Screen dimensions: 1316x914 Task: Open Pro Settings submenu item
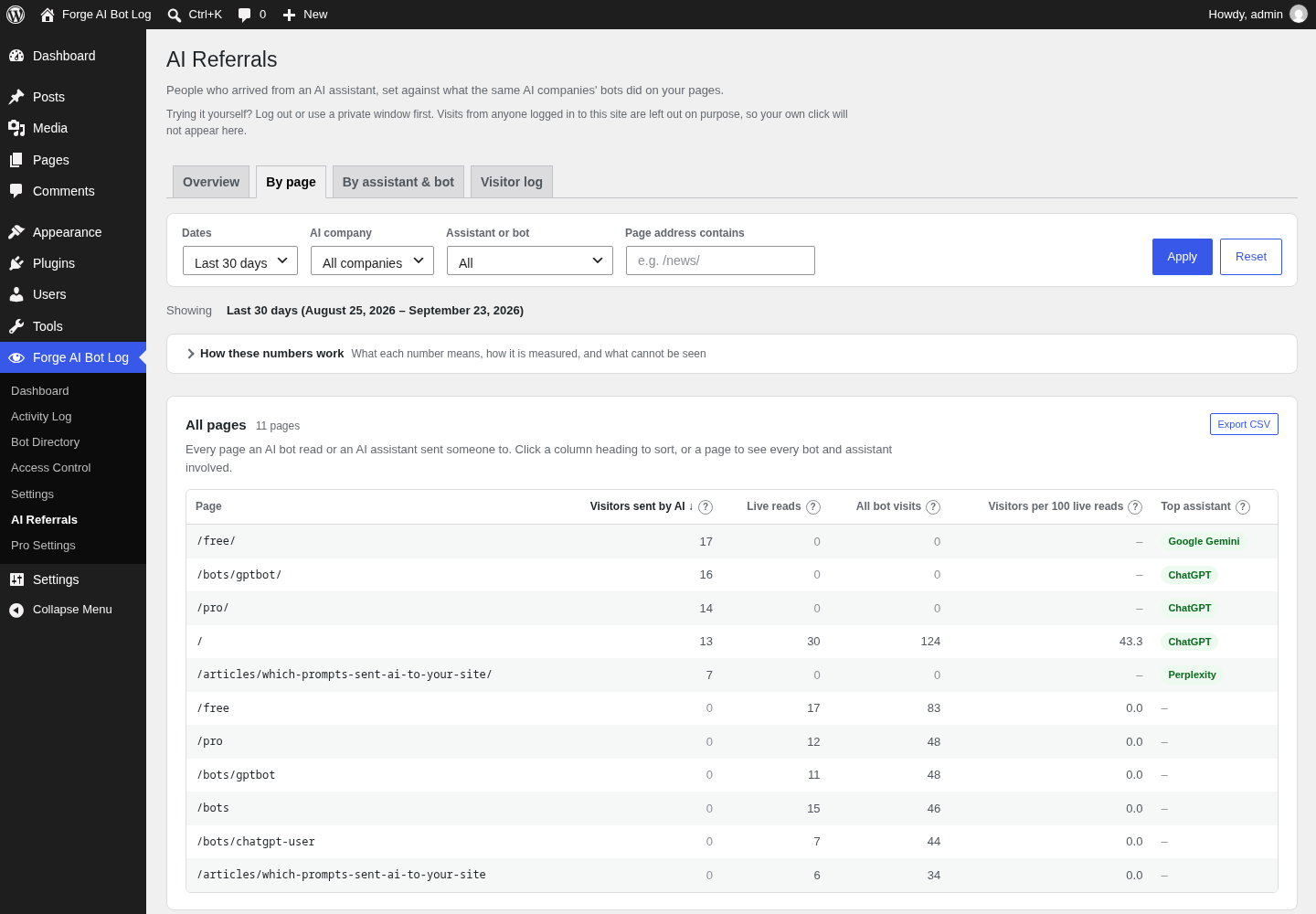(43, 546)
